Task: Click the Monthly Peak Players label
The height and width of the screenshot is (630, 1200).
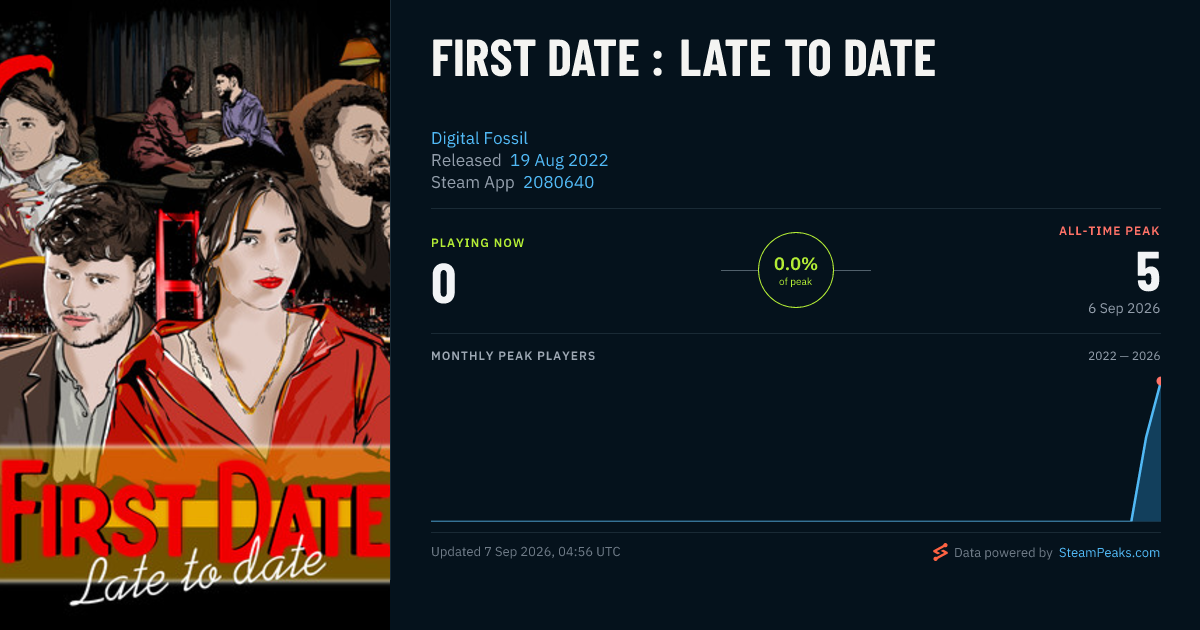Action: tap(513, 356)
